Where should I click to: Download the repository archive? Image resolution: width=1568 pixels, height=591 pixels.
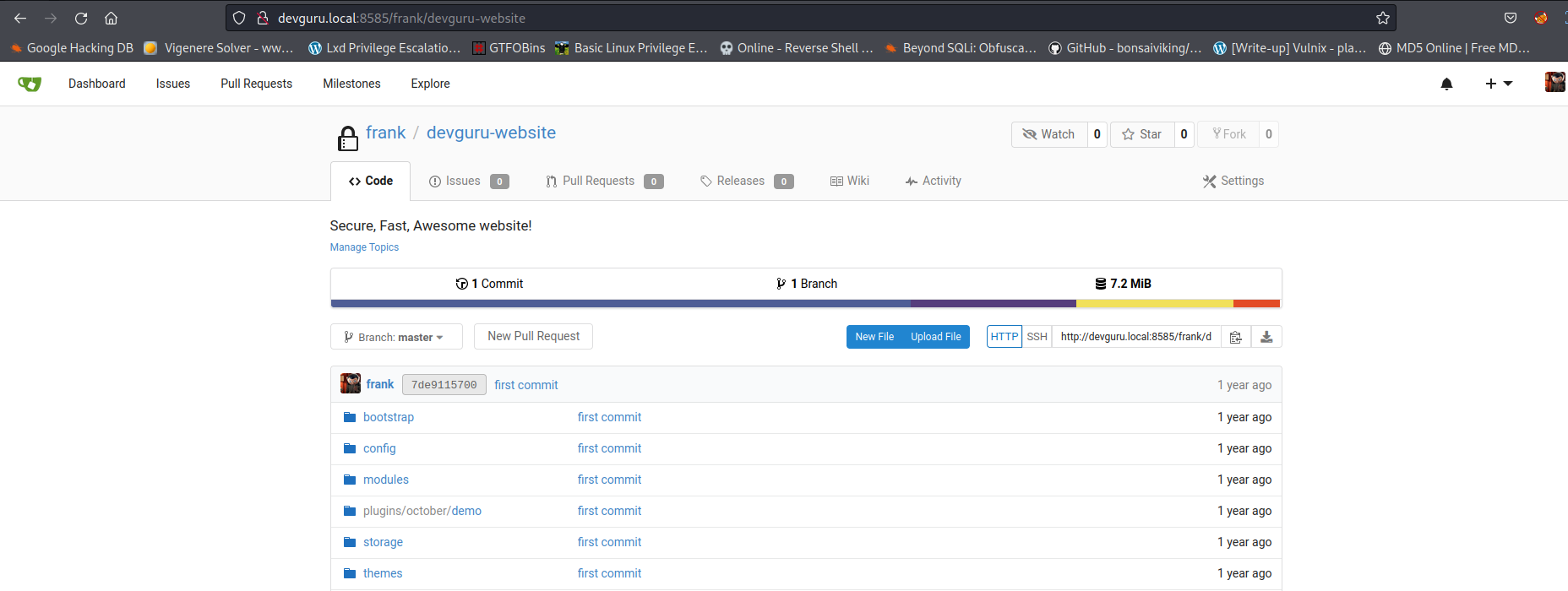pos(1266,337)
